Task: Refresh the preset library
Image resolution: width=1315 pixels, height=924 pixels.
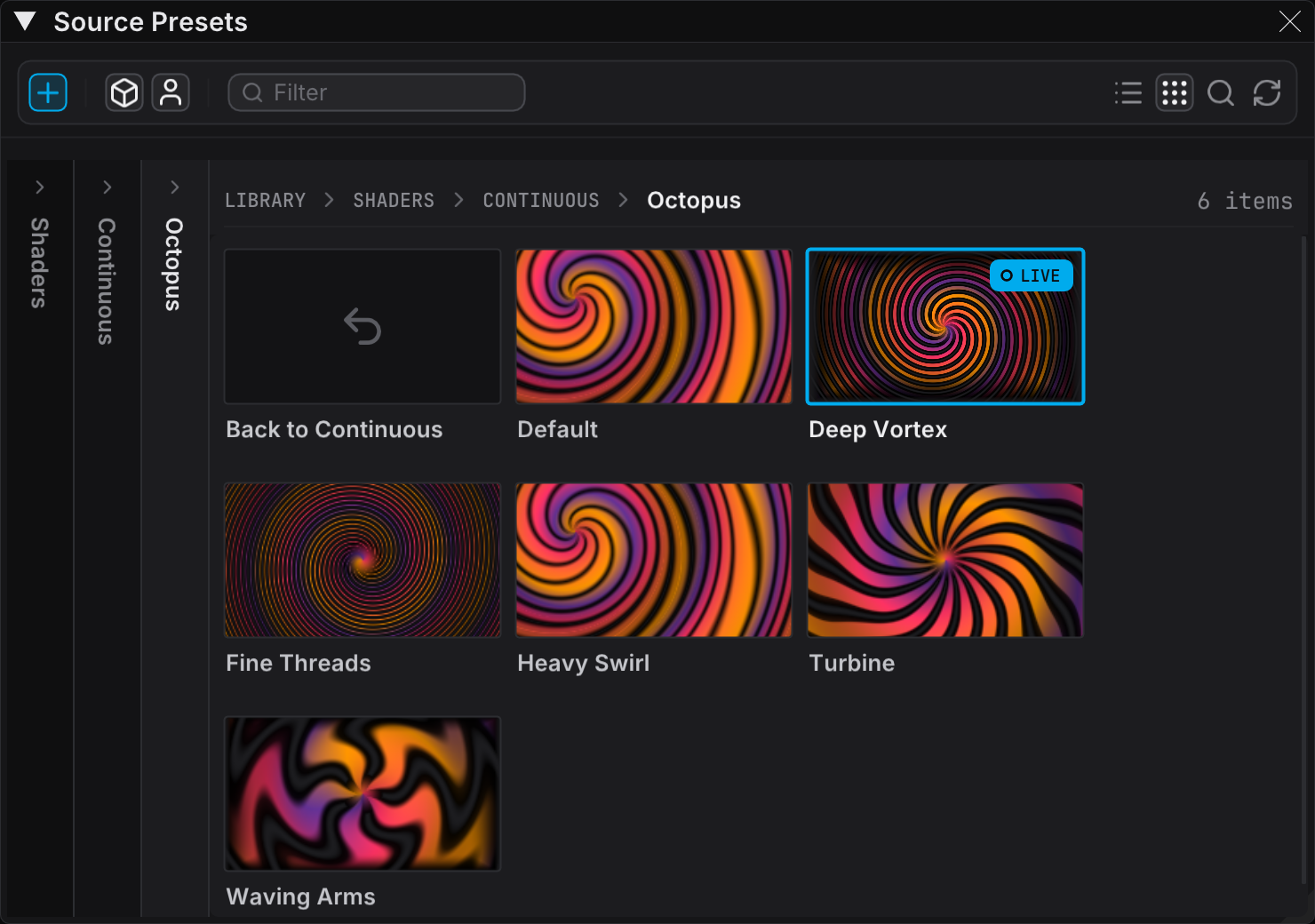Action: 1267,92
